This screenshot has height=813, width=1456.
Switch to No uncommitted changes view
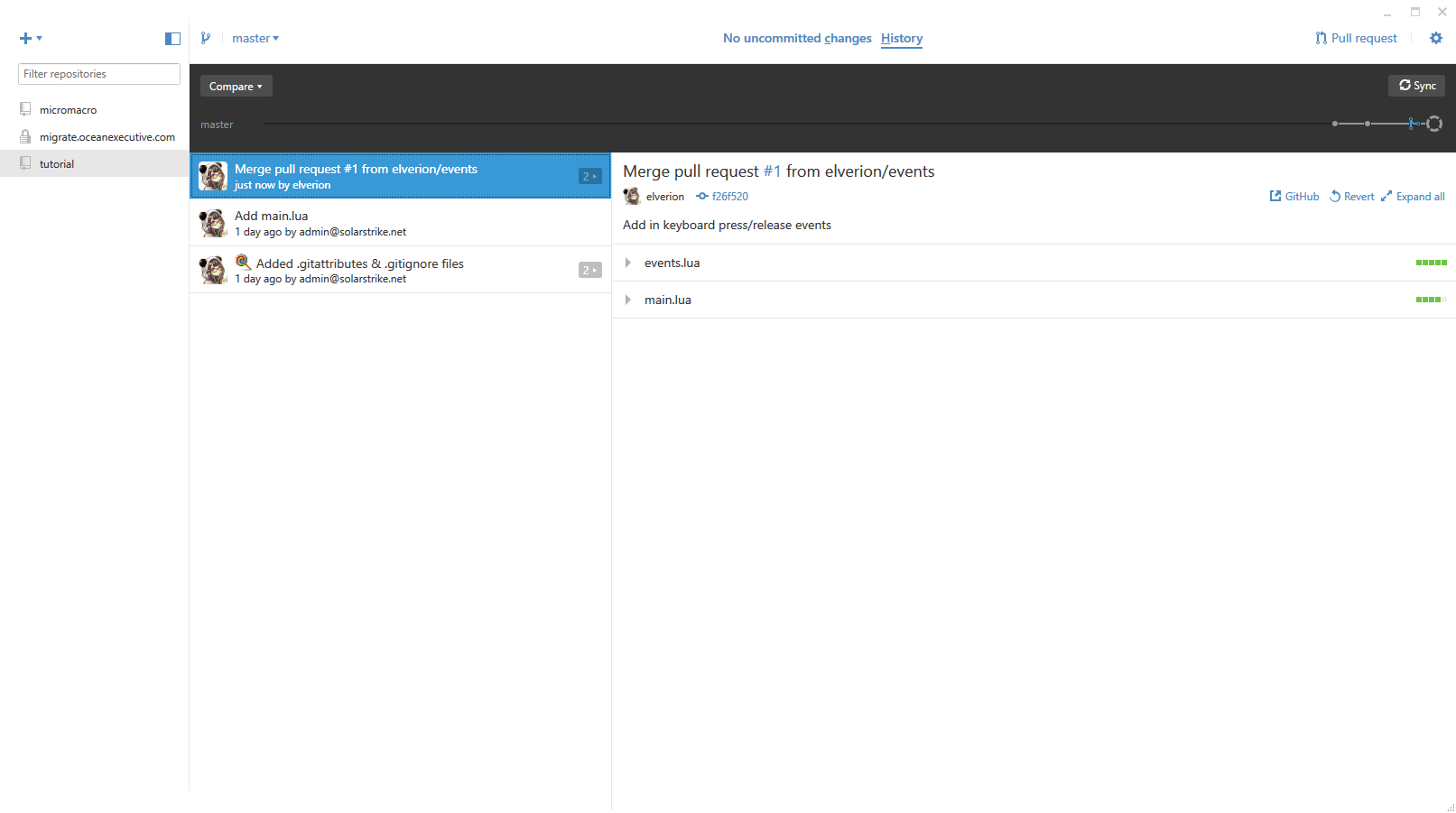pyautogui.click(x=796, y=38)
